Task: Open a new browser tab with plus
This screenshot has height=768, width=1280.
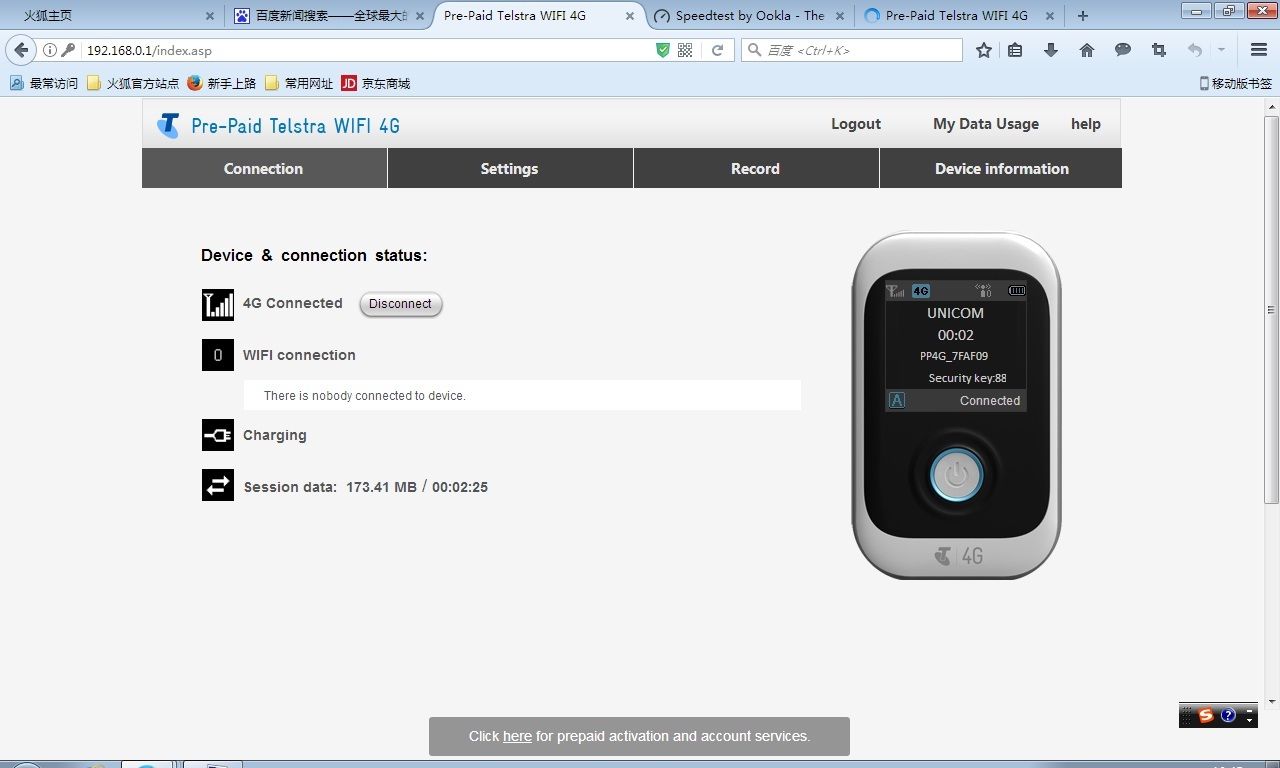Action: (x=1082, y=16)
